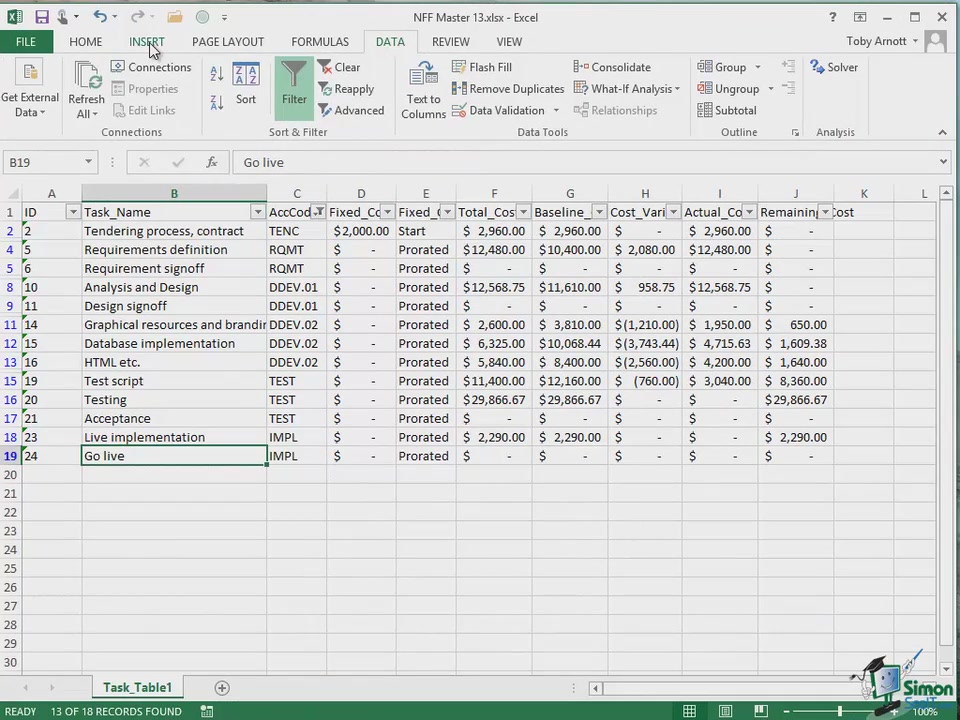This screenshot has height=720, width=960.
Task: Open the FILE tab
Action: click(26, 42)
